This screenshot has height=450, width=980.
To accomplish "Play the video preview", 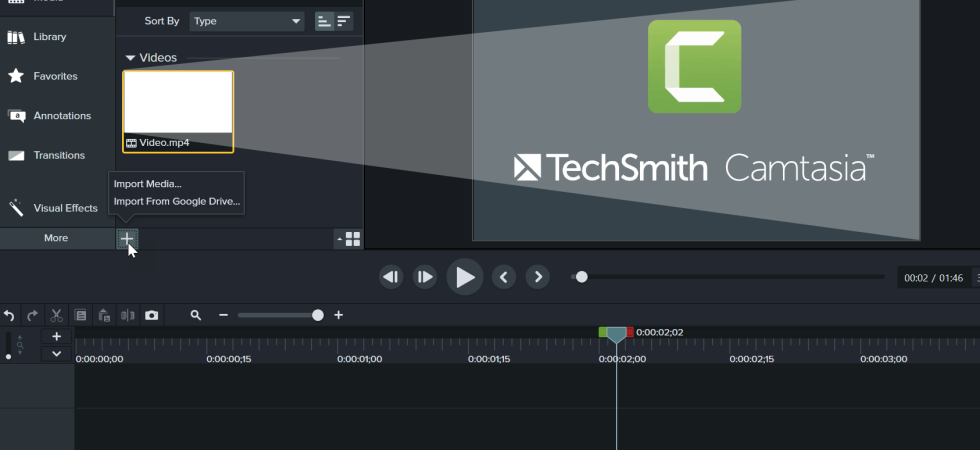I will click(464, 277).
